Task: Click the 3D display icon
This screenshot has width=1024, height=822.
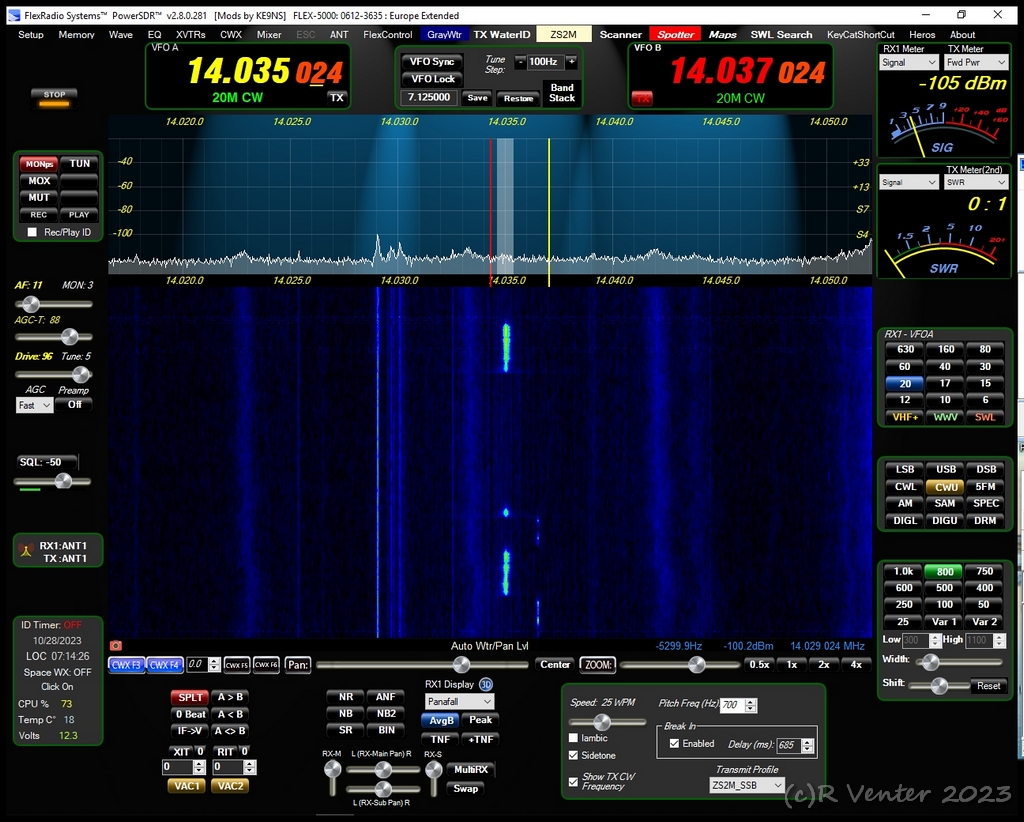Action: (x=486, y=685)
